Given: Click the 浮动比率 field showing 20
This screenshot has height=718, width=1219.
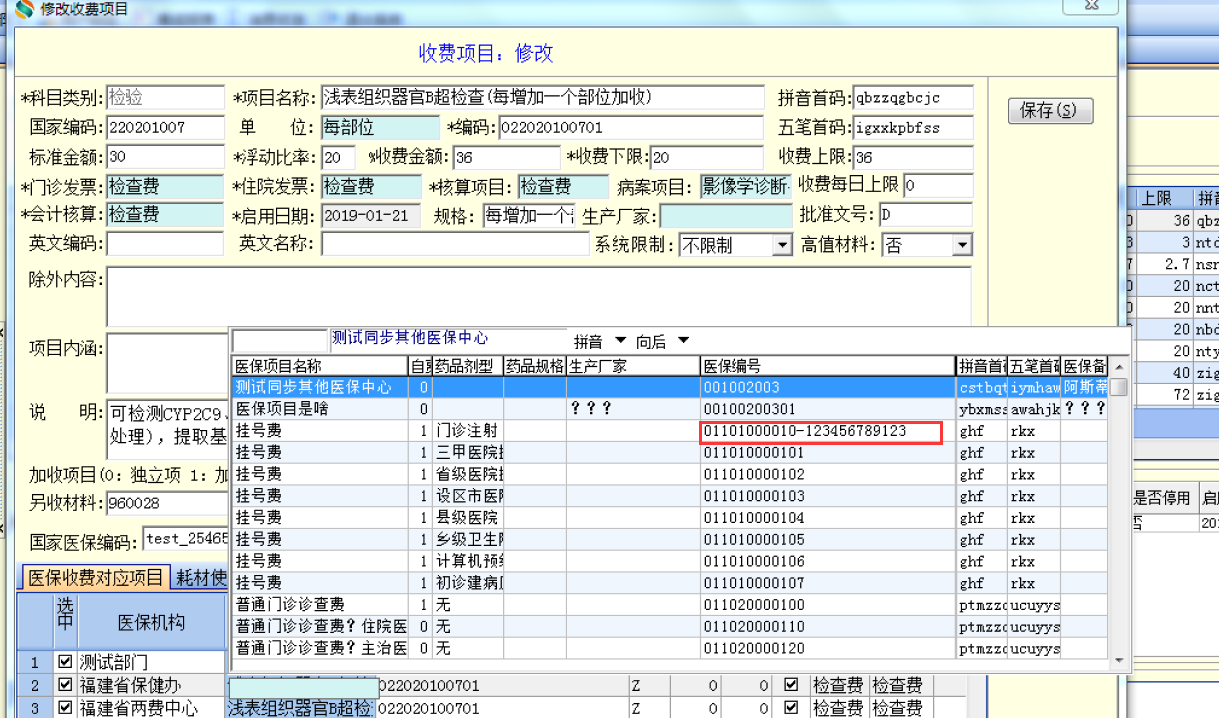Looking at the screenshot, I should 338,157.
